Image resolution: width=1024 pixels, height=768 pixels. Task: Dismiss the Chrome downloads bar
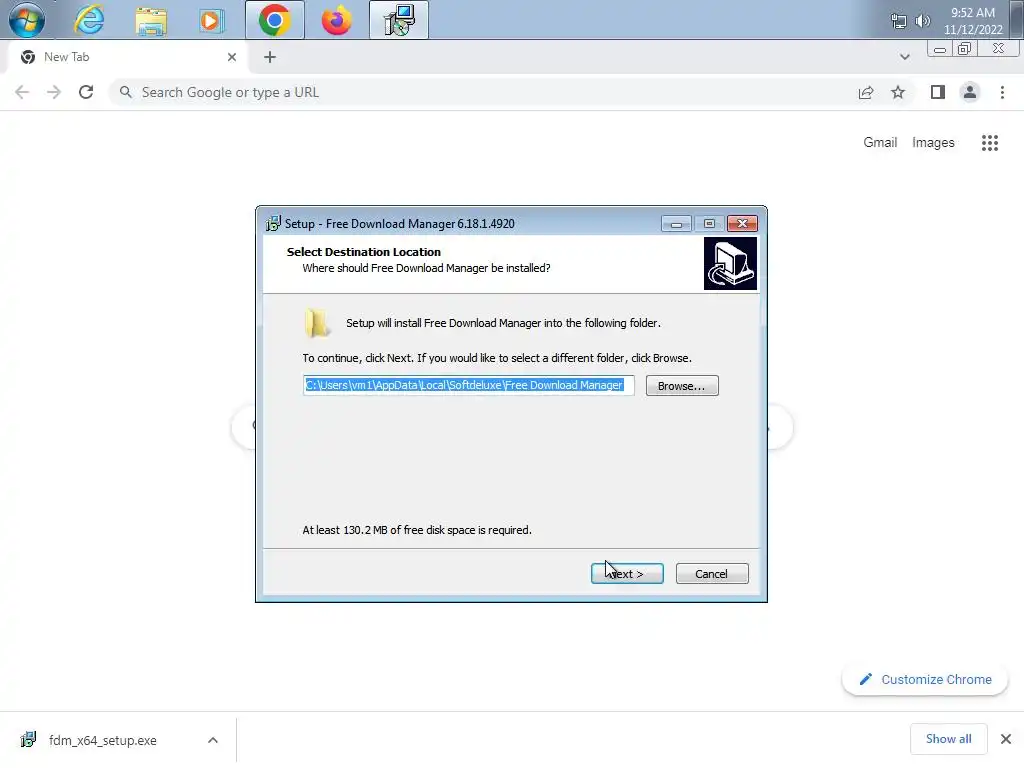click(x=1006, y=739)
